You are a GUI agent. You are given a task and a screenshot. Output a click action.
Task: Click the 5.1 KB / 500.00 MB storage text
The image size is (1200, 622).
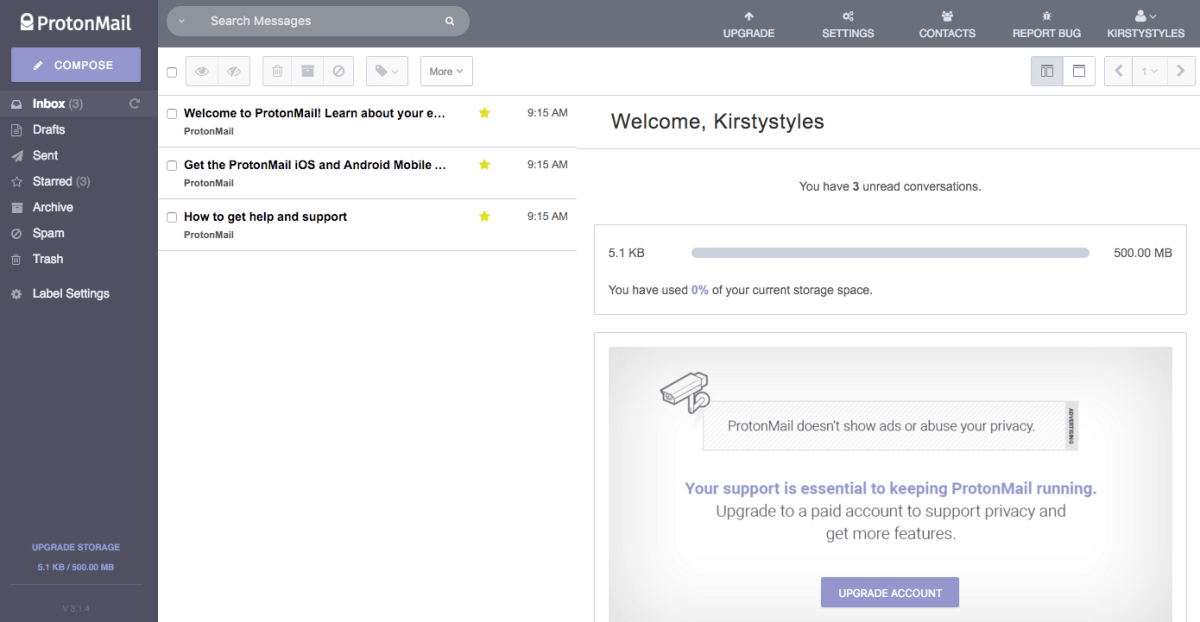76,567
